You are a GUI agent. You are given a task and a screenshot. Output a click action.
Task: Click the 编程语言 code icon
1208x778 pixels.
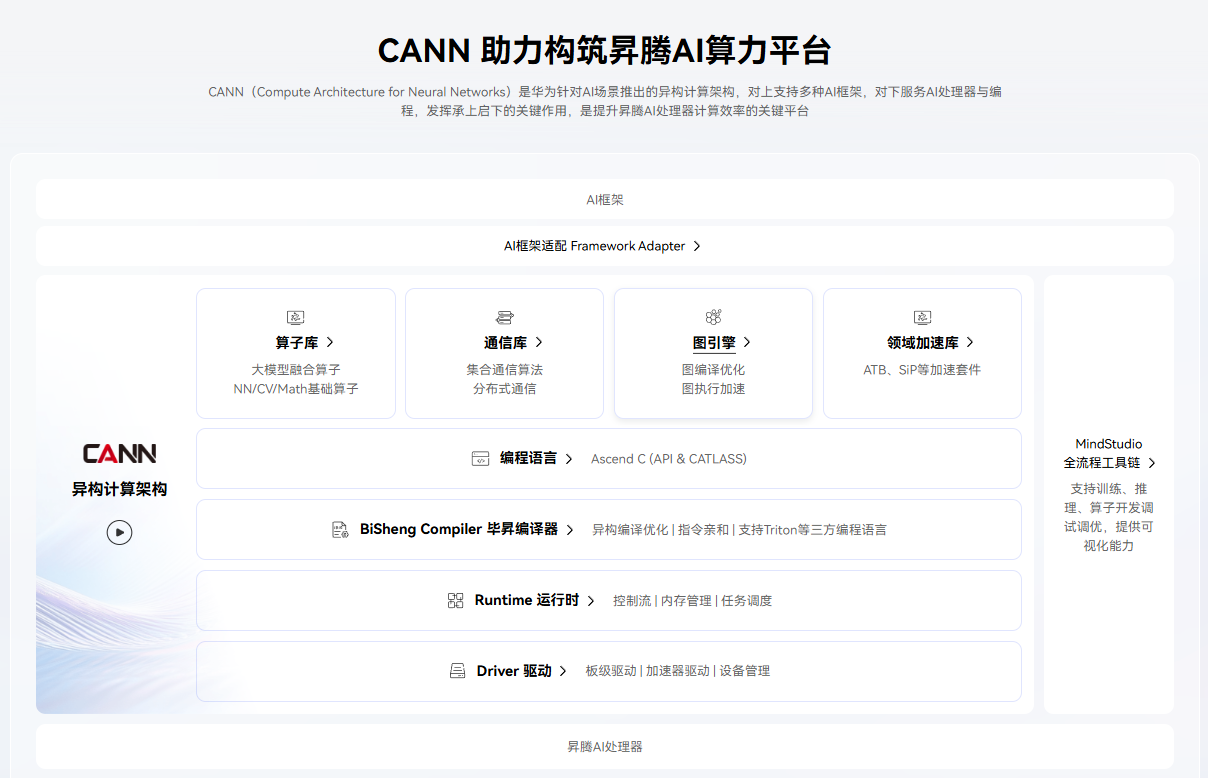[481, 459]
